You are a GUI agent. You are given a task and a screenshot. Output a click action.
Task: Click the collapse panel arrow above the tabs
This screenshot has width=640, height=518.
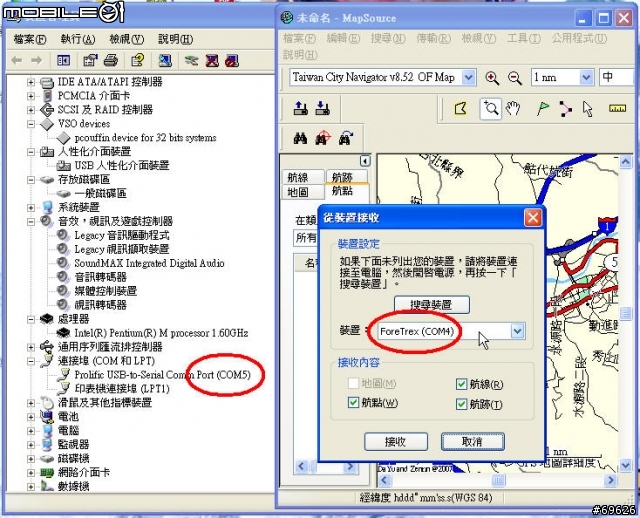(365, 161)
